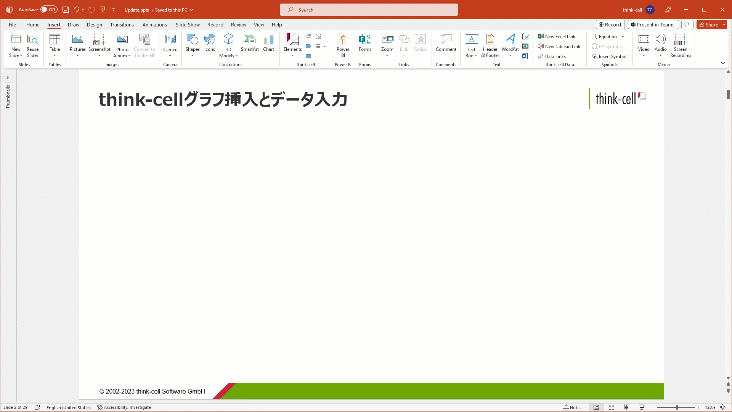Click the Notes button in status bar
Viewport: 732px width, 412px height.
572,407
